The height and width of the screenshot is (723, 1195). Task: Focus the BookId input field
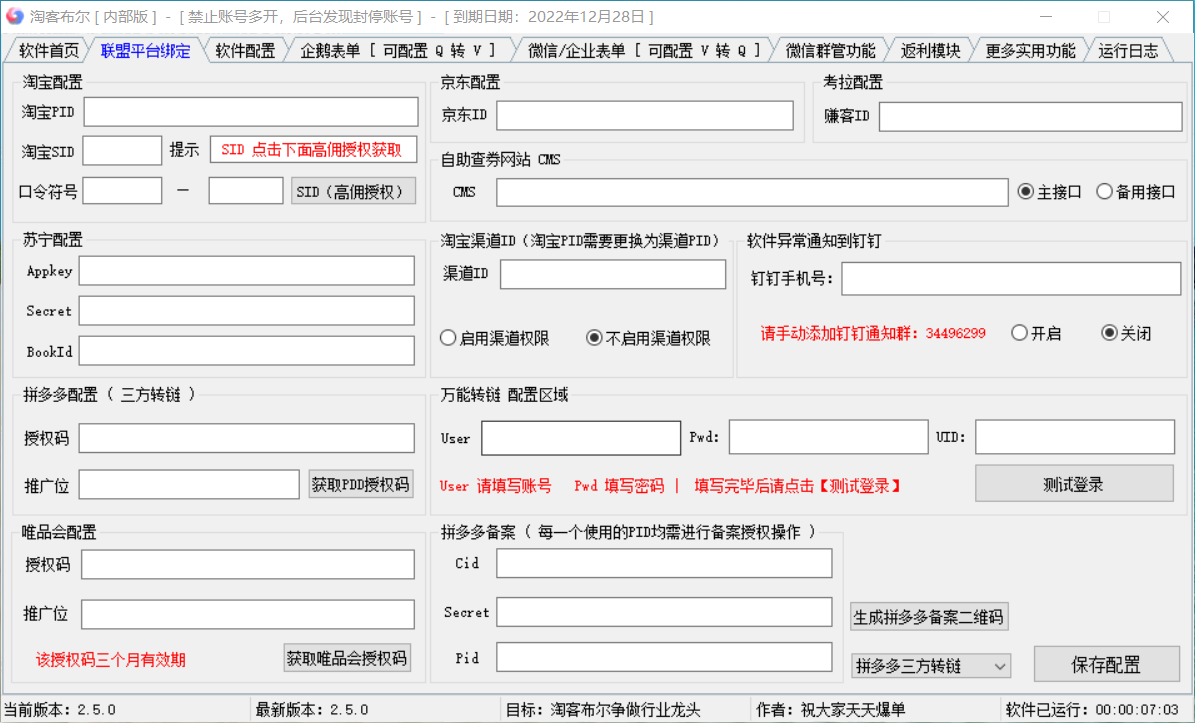coord(247,350)
